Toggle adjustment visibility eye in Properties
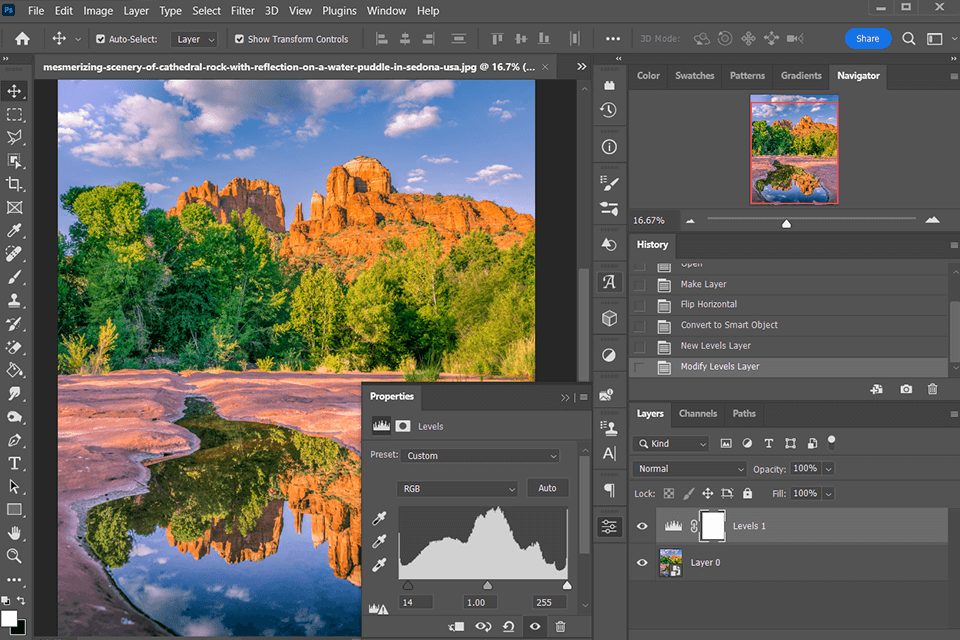The height and width of the screenshot is (640, 960). (x=534, y=627)
